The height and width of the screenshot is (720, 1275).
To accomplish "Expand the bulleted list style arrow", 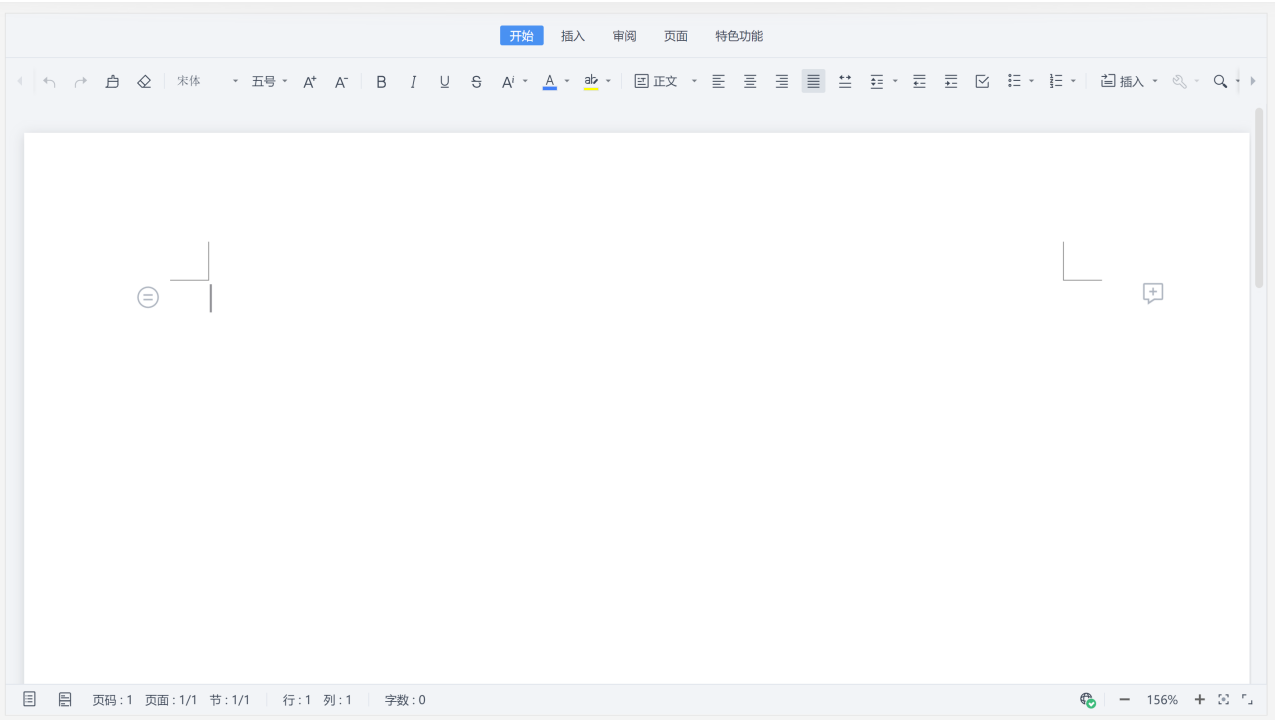I will pos(1031,82).
